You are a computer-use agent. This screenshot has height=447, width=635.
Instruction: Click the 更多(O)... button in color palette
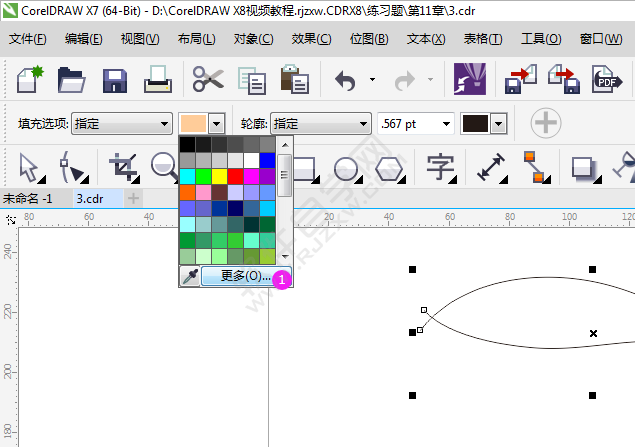(246, 276)
